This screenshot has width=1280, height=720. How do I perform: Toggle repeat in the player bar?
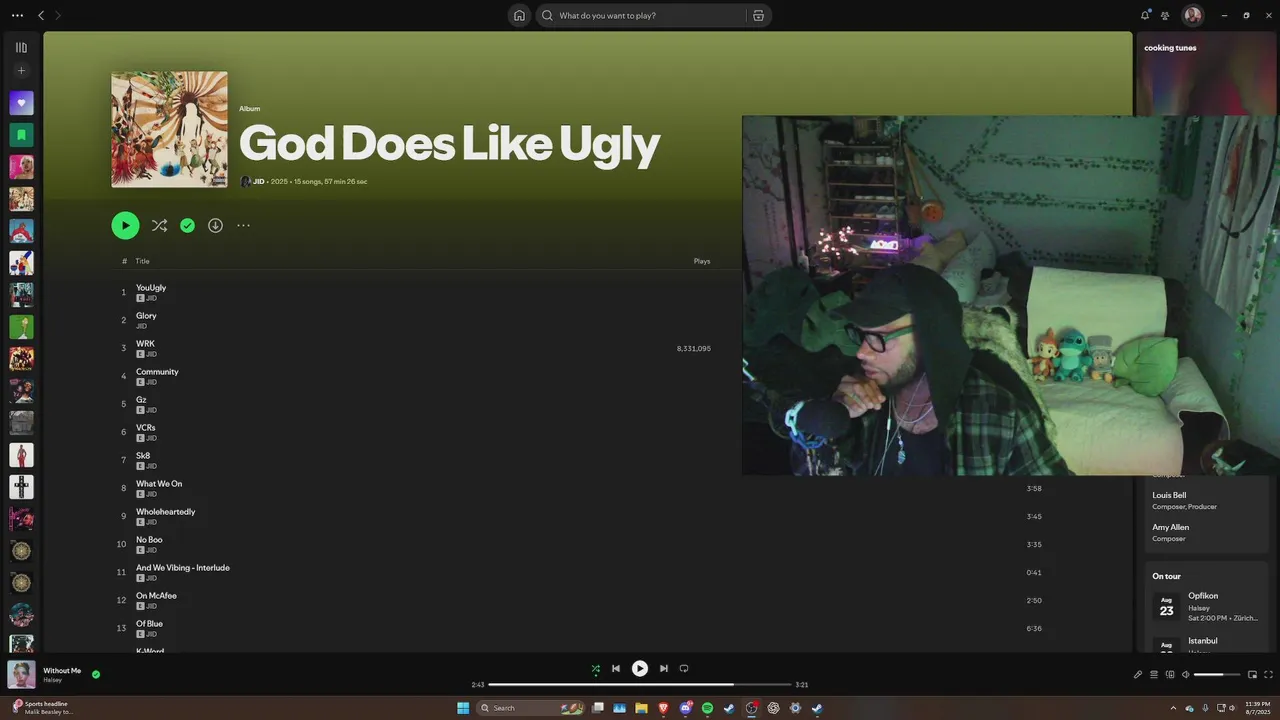[x=684, y=668]
